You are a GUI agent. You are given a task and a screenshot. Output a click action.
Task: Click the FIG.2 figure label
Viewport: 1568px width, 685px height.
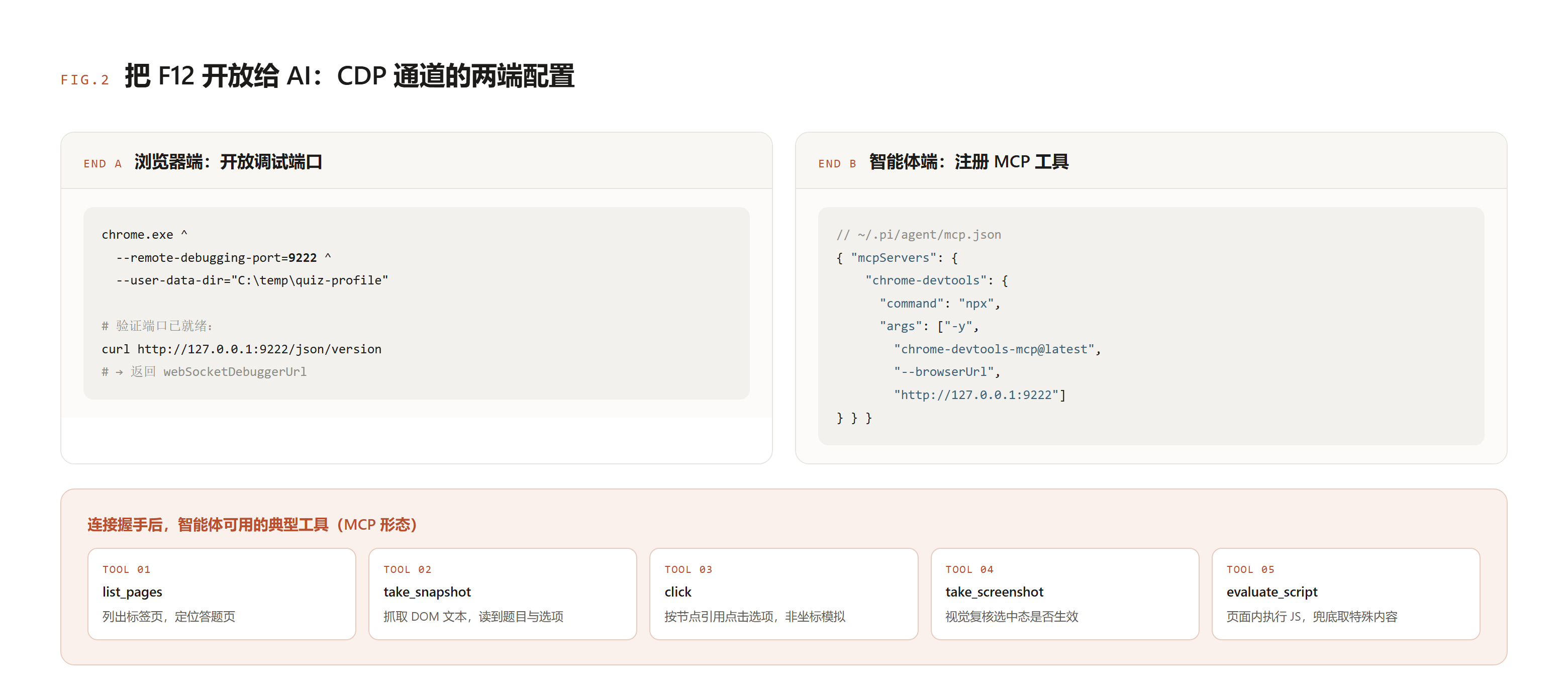point(84,80)
